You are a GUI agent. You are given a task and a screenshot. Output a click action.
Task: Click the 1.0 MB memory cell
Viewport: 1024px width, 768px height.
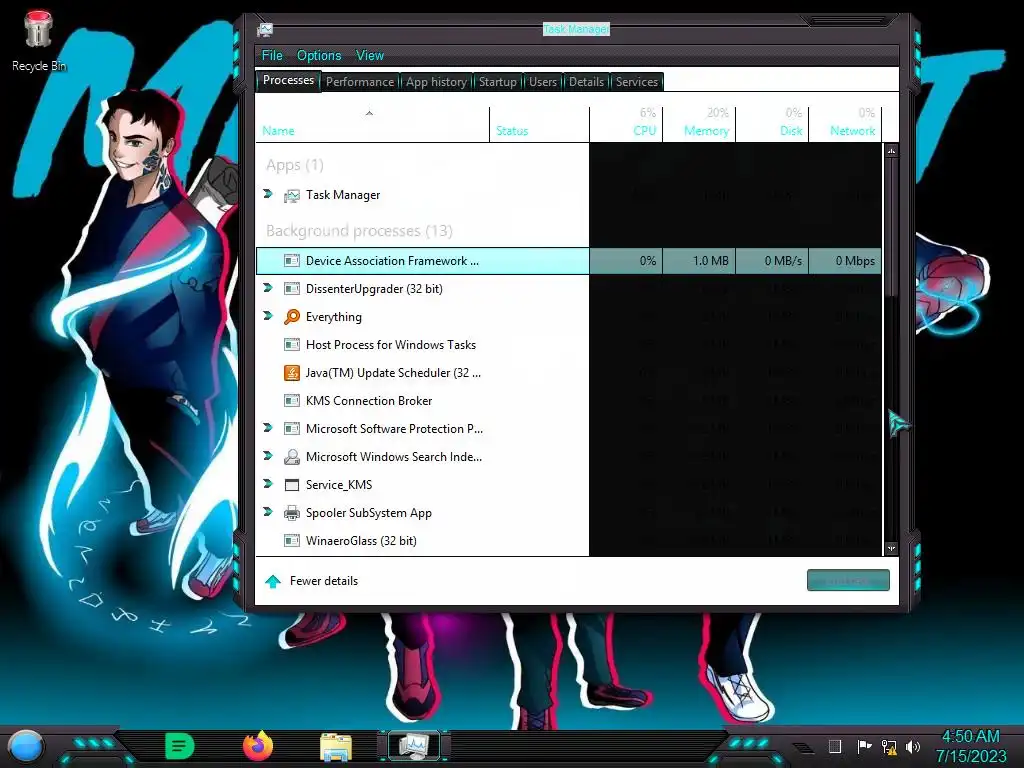tap(699, 261)
